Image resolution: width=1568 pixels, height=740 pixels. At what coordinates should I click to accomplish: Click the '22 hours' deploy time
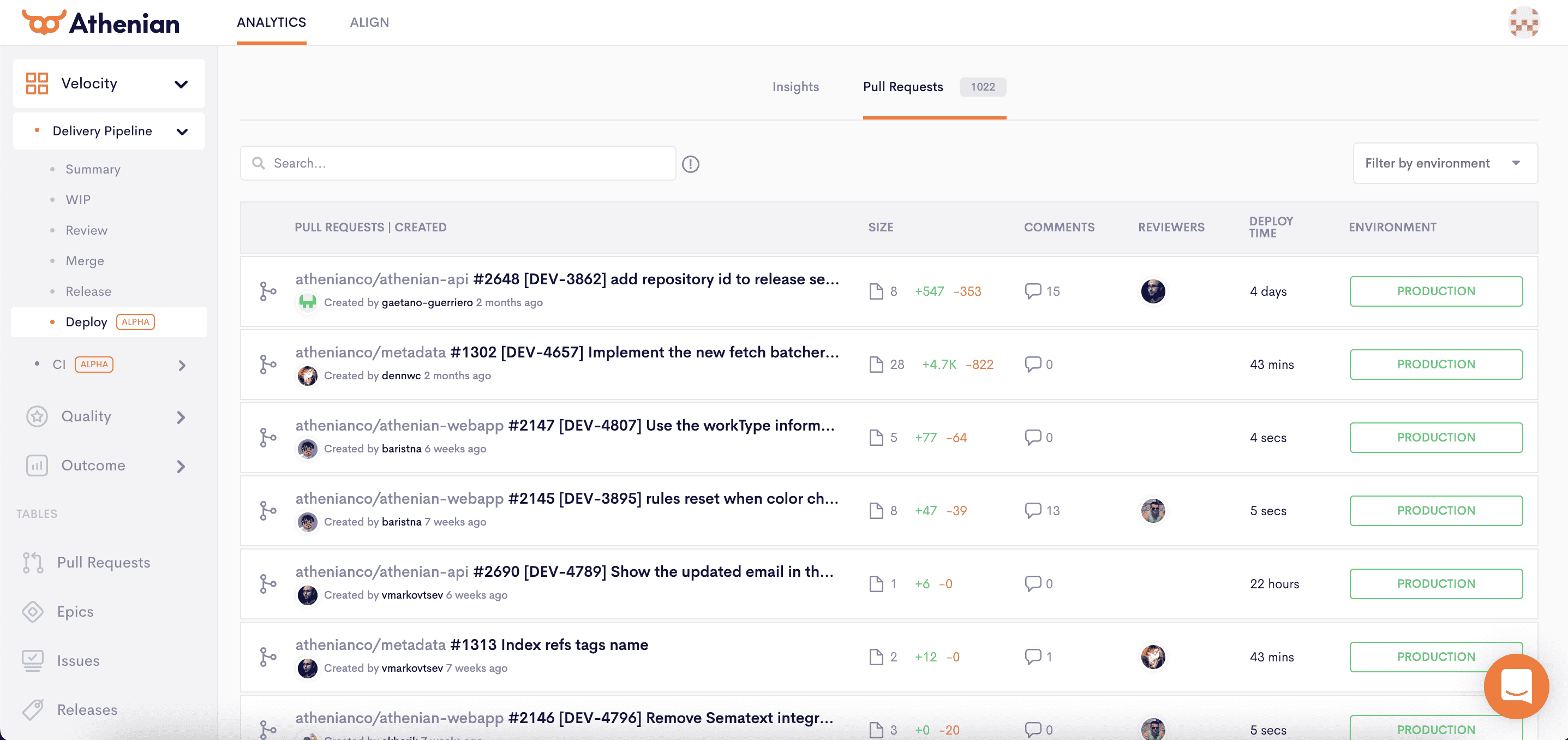click(x=1274, y=583)
